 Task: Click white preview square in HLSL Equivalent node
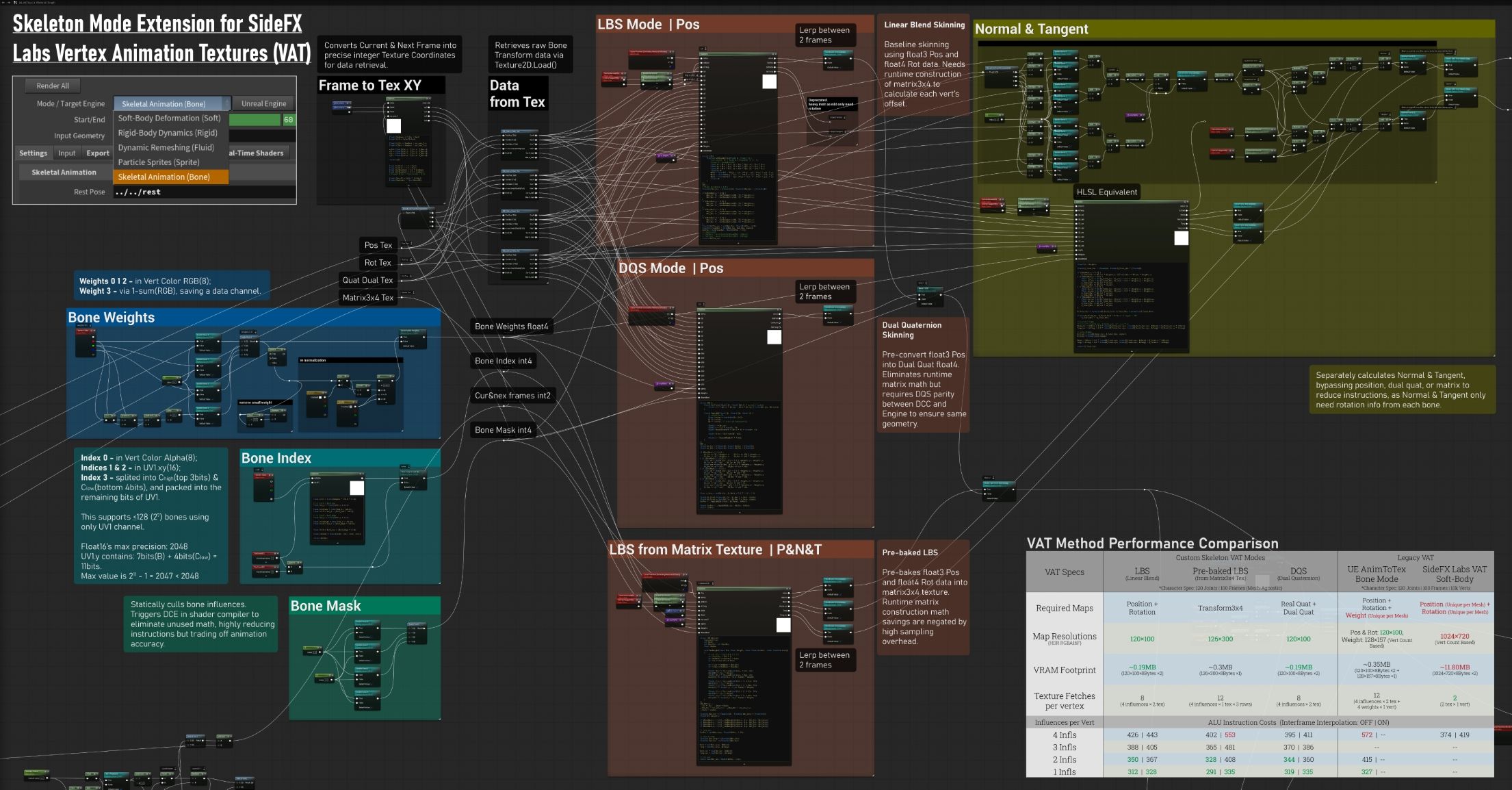click(1182, 238)
